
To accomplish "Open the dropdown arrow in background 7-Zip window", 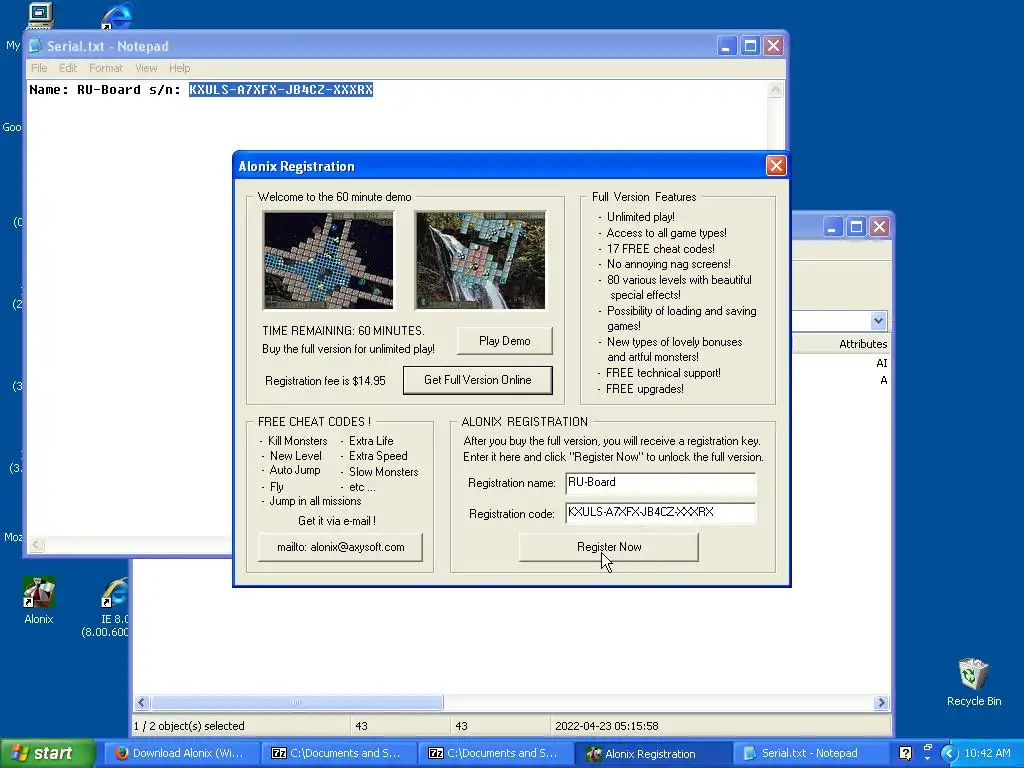I will pos(878,321).
